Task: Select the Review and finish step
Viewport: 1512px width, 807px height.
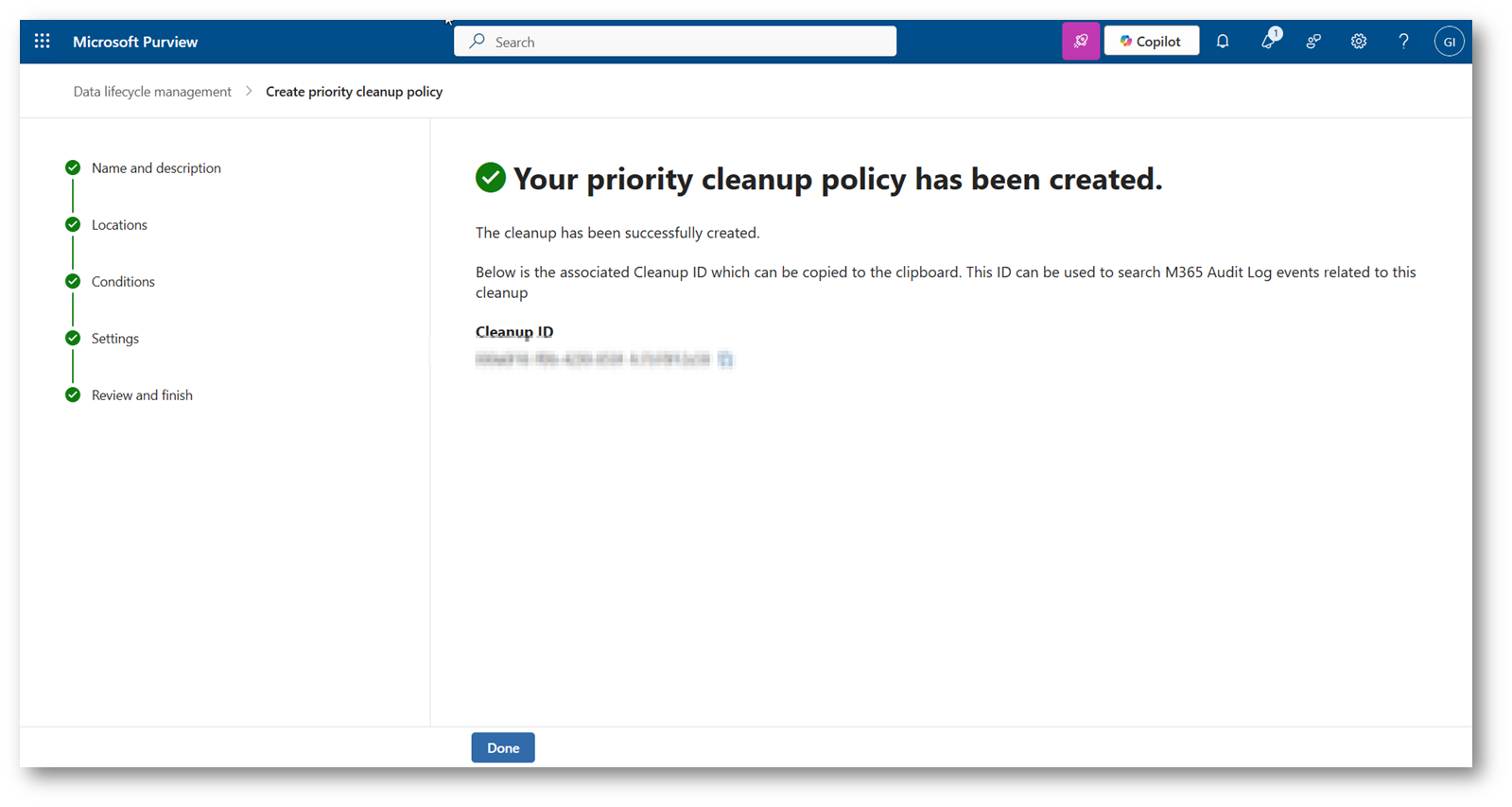Action: click(x=142, y=395)
